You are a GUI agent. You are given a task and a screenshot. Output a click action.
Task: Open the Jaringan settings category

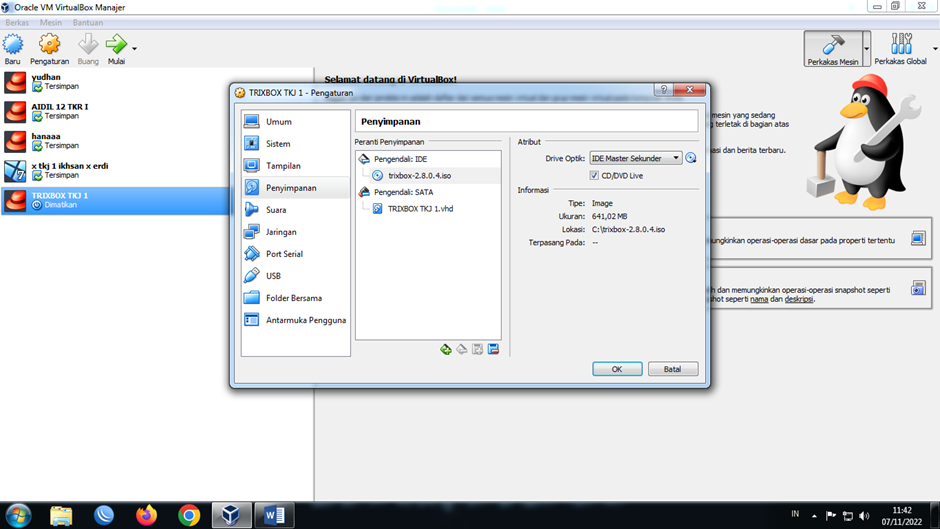pos(296,232)
